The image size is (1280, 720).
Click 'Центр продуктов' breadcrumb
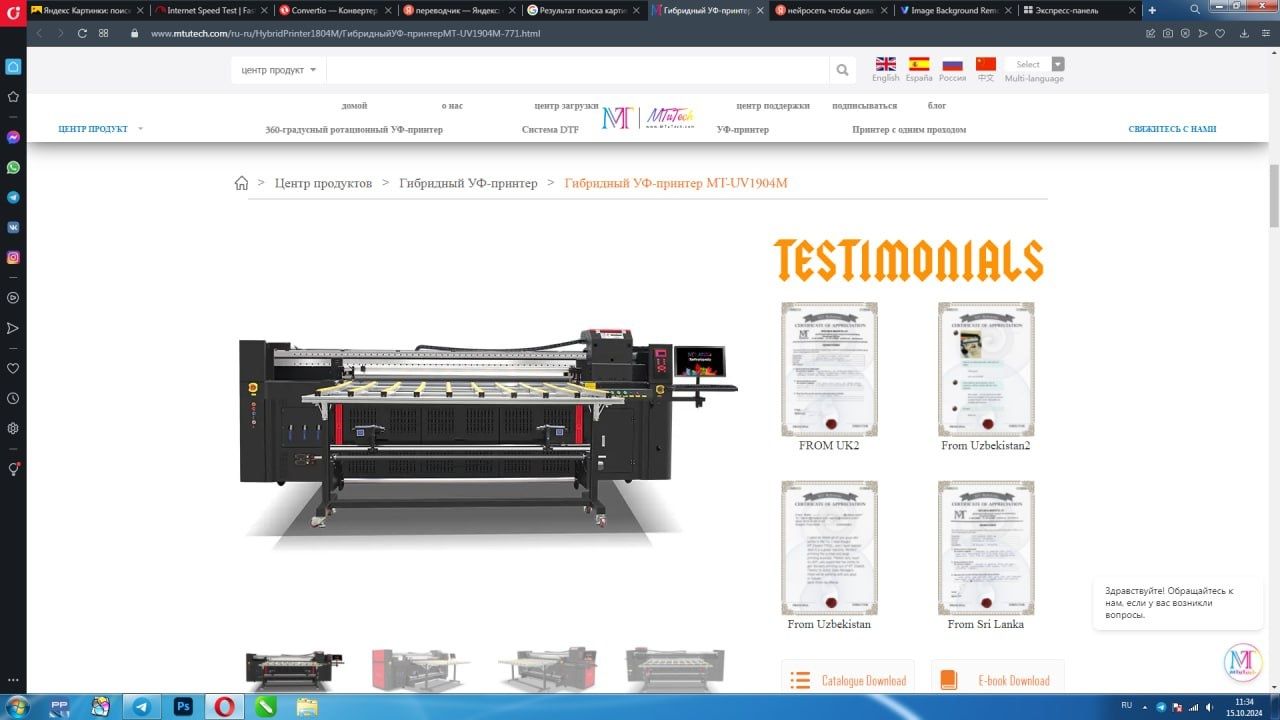pyautogui.click(x=323, y=183)
